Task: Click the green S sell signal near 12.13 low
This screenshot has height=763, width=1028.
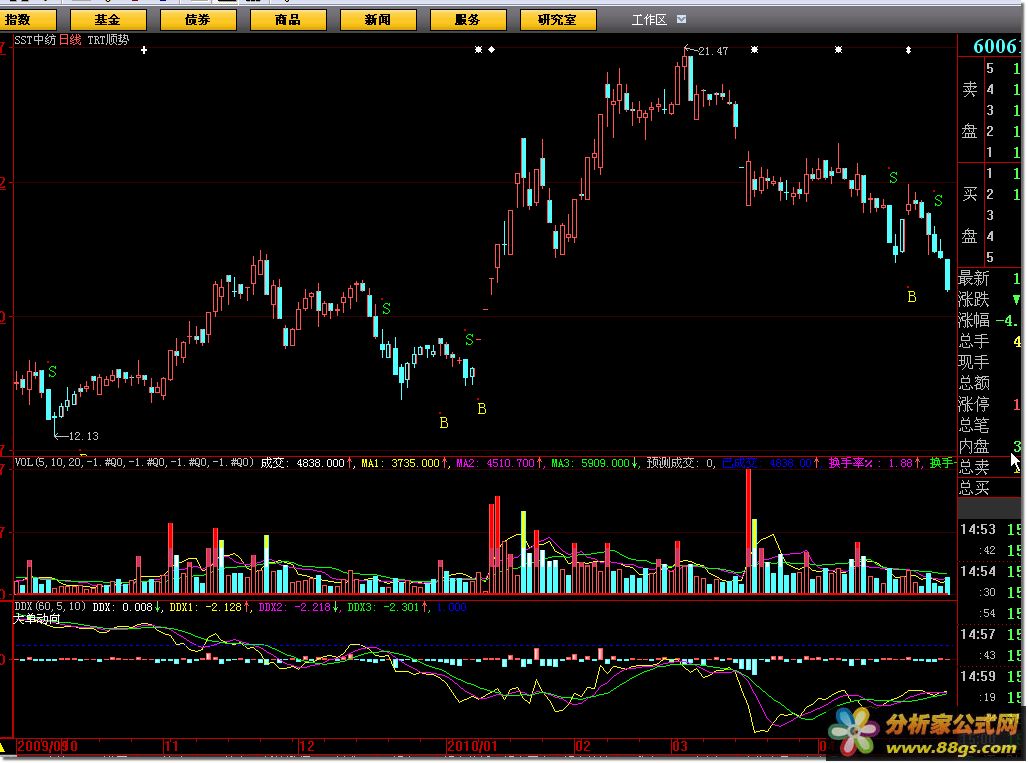Action: pyautogui.click(x=52, y=372)
